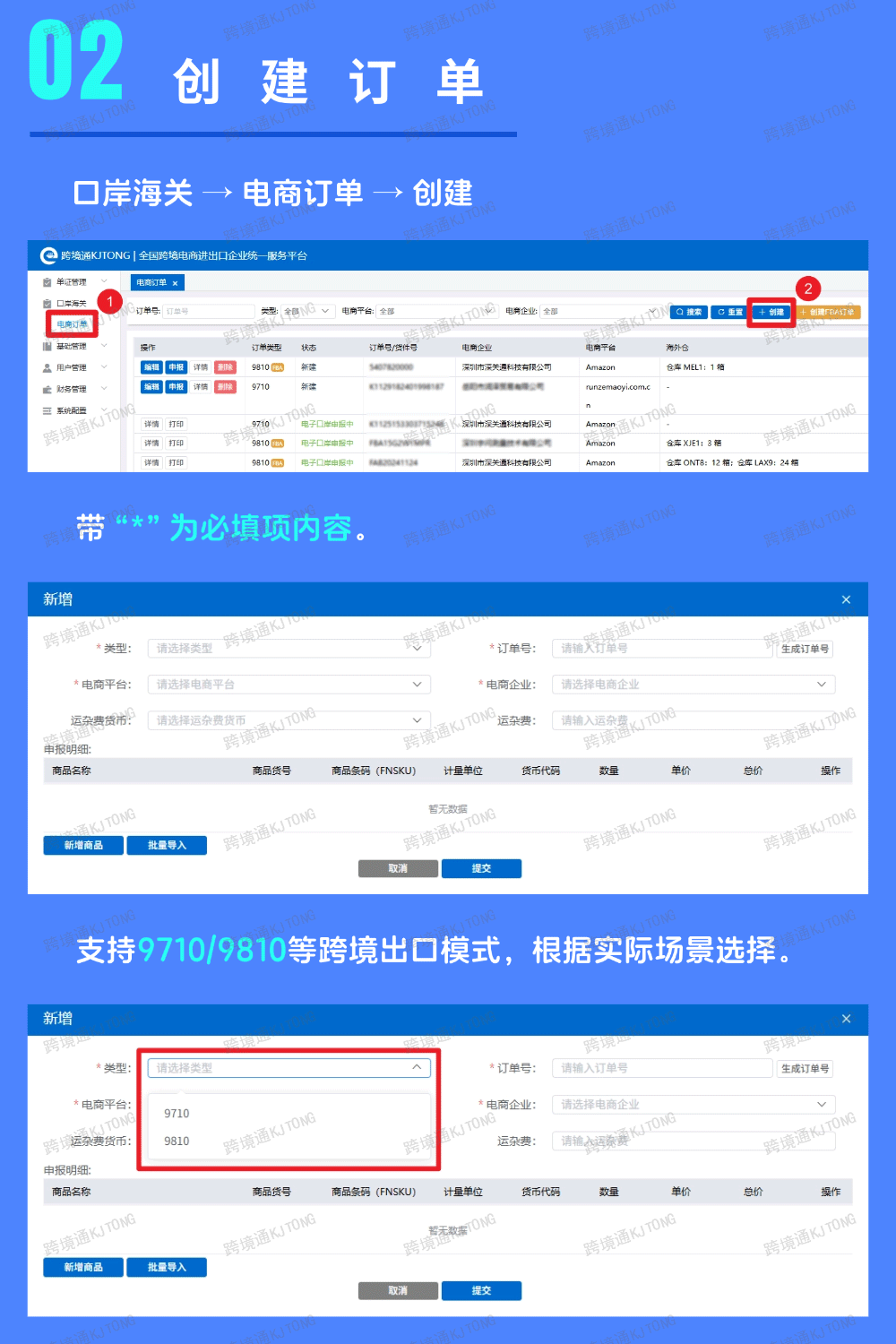Click the KJTONG logo icon in header
896x1344 pixels.
click(48, 256)
